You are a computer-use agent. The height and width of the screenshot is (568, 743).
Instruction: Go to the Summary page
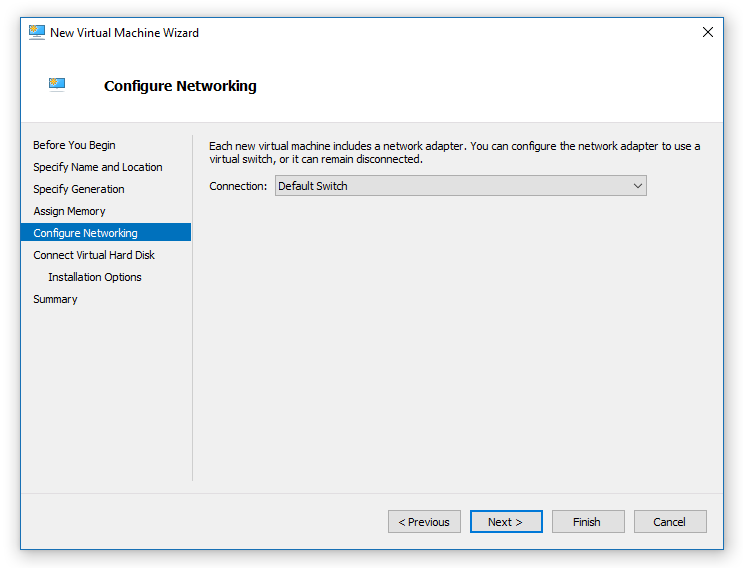pyautogui.click(x=55, y=299)
